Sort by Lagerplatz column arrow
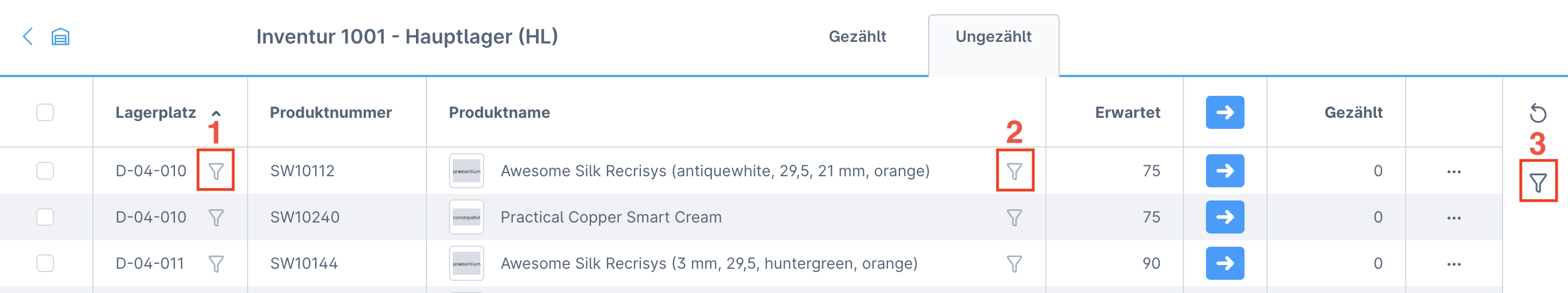The image size is (1568, 293). [x=216, y=113]
